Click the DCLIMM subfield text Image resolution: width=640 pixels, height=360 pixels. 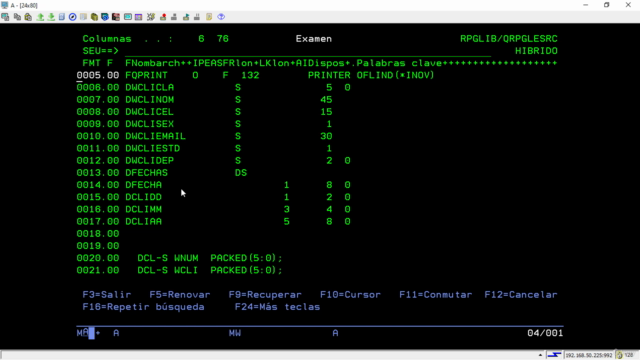pos(144,209)
